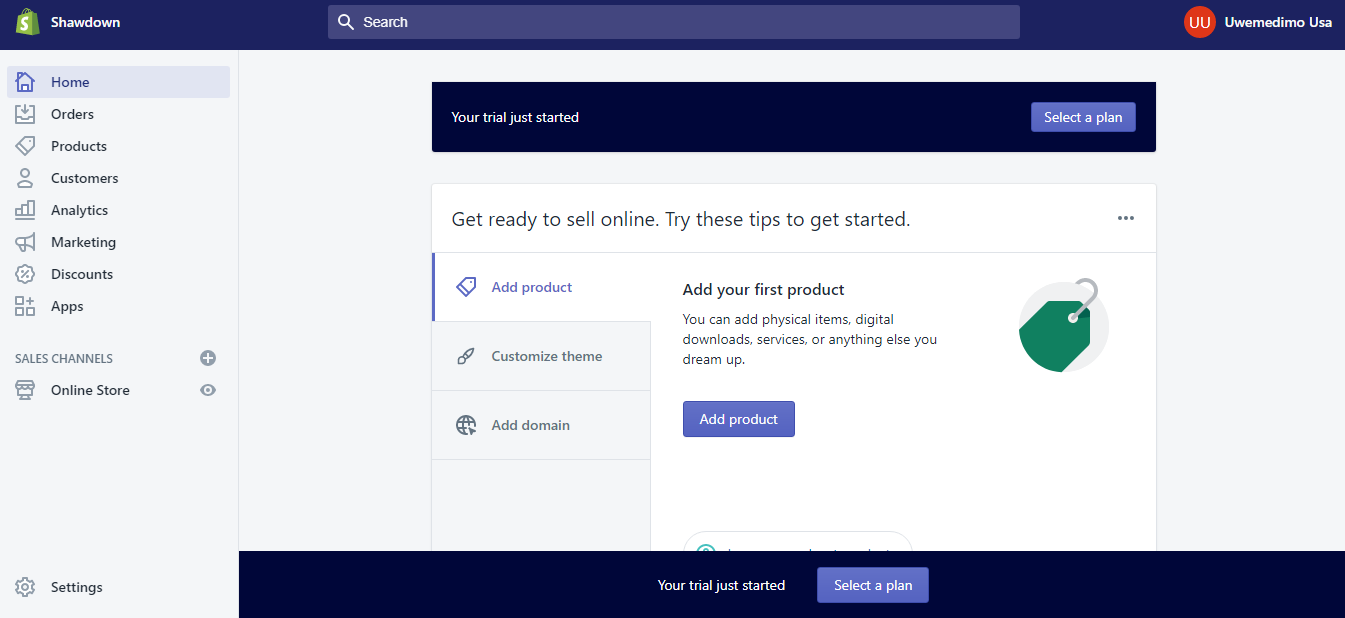Click the paintbrush icon beside Customize theme
The width and height of the screenshot is (1345, 618).
point(466,356)
